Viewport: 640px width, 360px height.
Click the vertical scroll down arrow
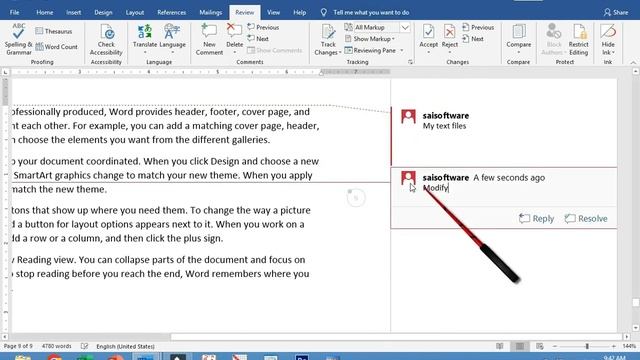(636, 328)
